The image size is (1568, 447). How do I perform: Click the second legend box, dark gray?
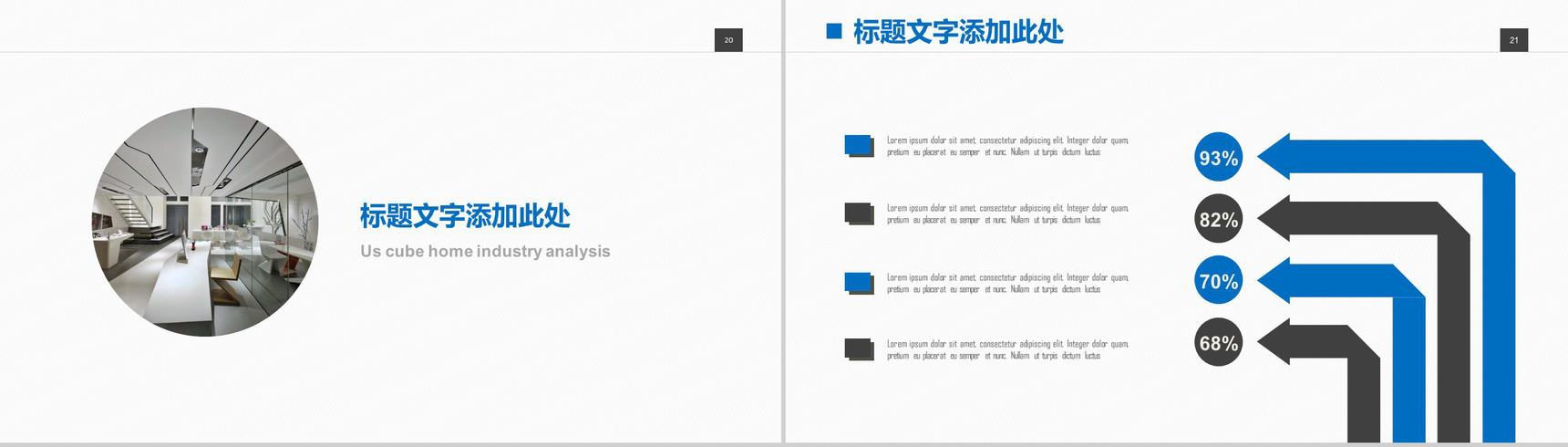click(860, 214)
